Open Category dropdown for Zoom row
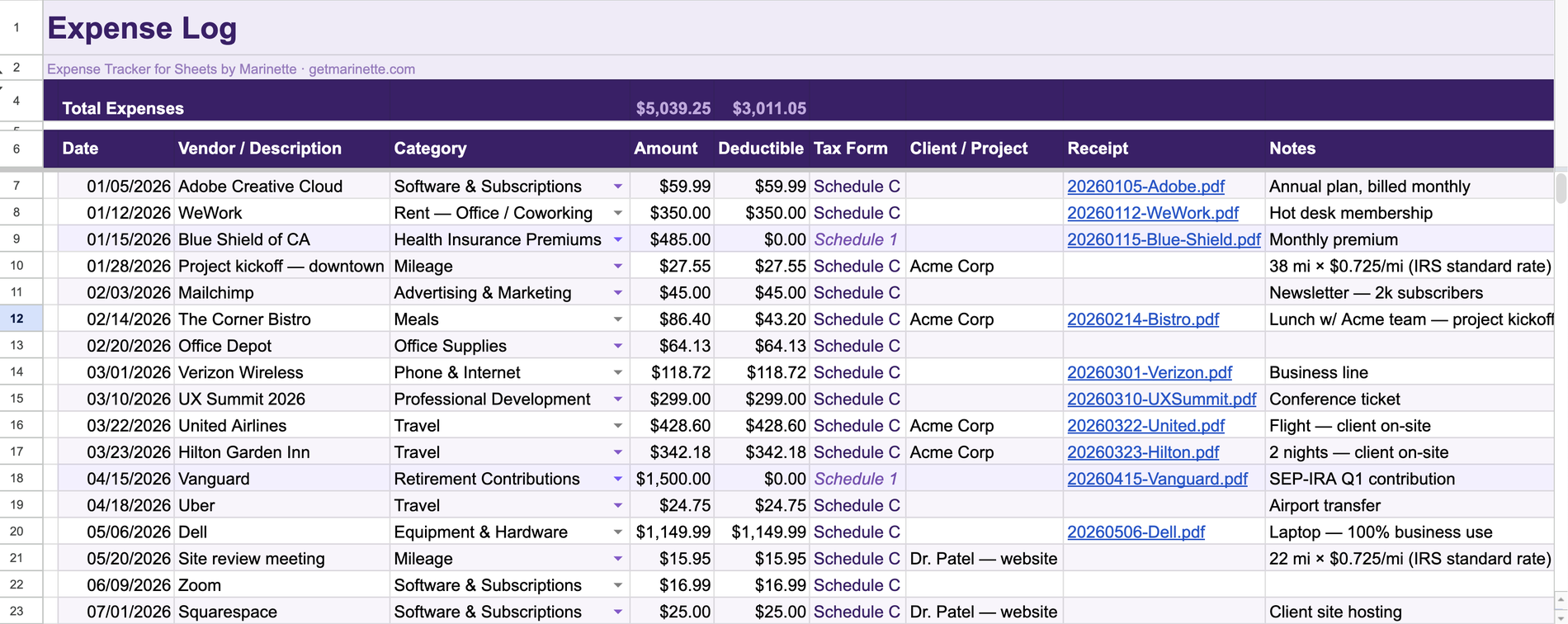Viewport: 1568px width, 624px height. click(617, 585)
